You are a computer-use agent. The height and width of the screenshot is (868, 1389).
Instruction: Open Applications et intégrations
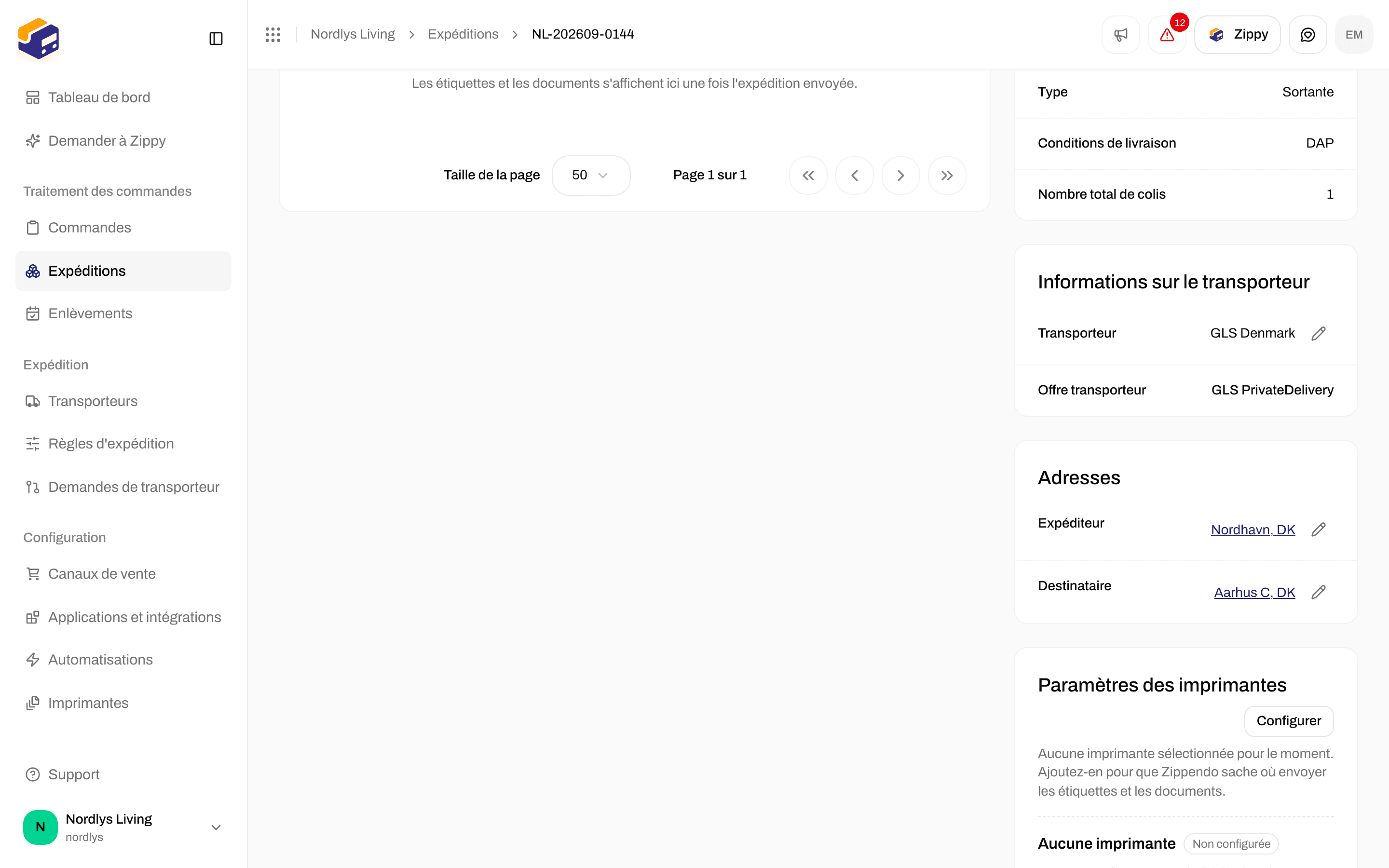[123, 617]
